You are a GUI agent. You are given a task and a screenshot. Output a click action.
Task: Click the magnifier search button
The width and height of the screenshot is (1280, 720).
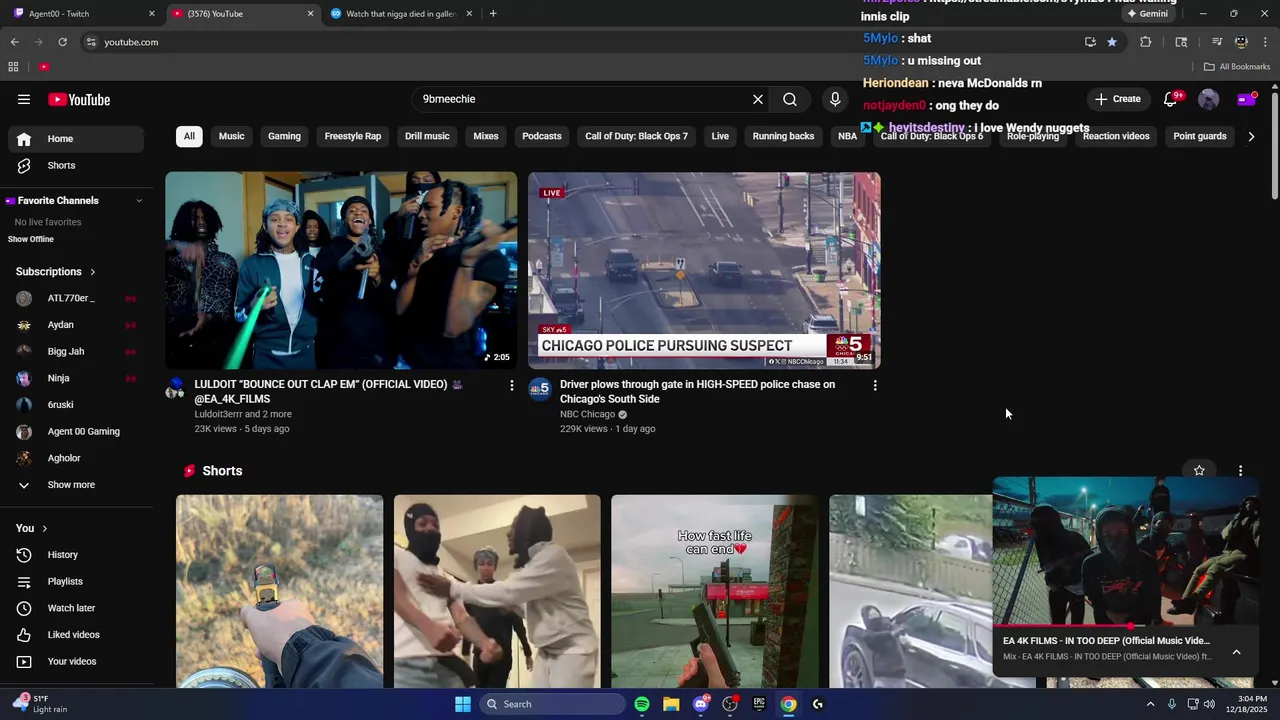coord(790,99)
